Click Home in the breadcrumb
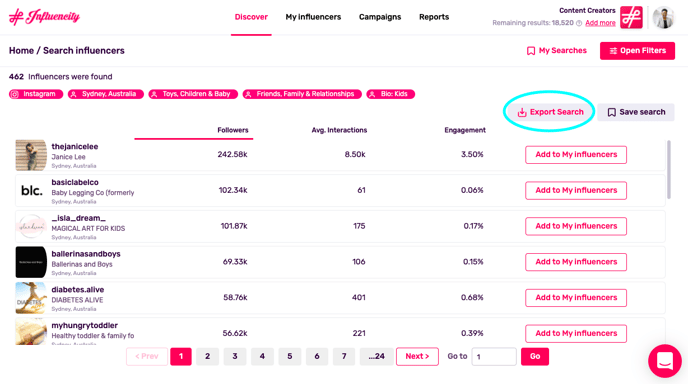 click(21, 50)
